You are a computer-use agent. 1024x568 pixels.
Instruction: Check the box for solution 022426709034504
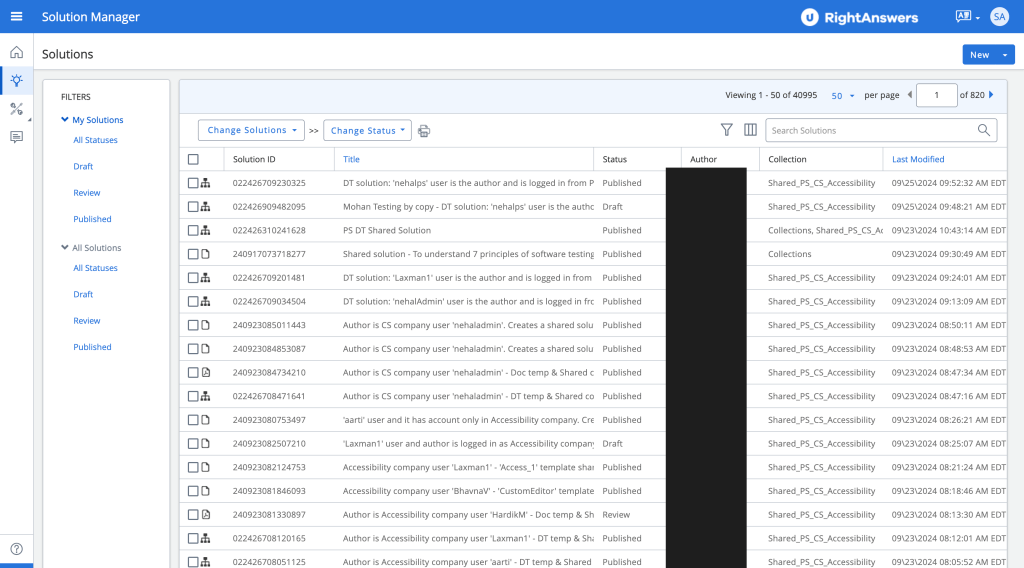[193, 302]
